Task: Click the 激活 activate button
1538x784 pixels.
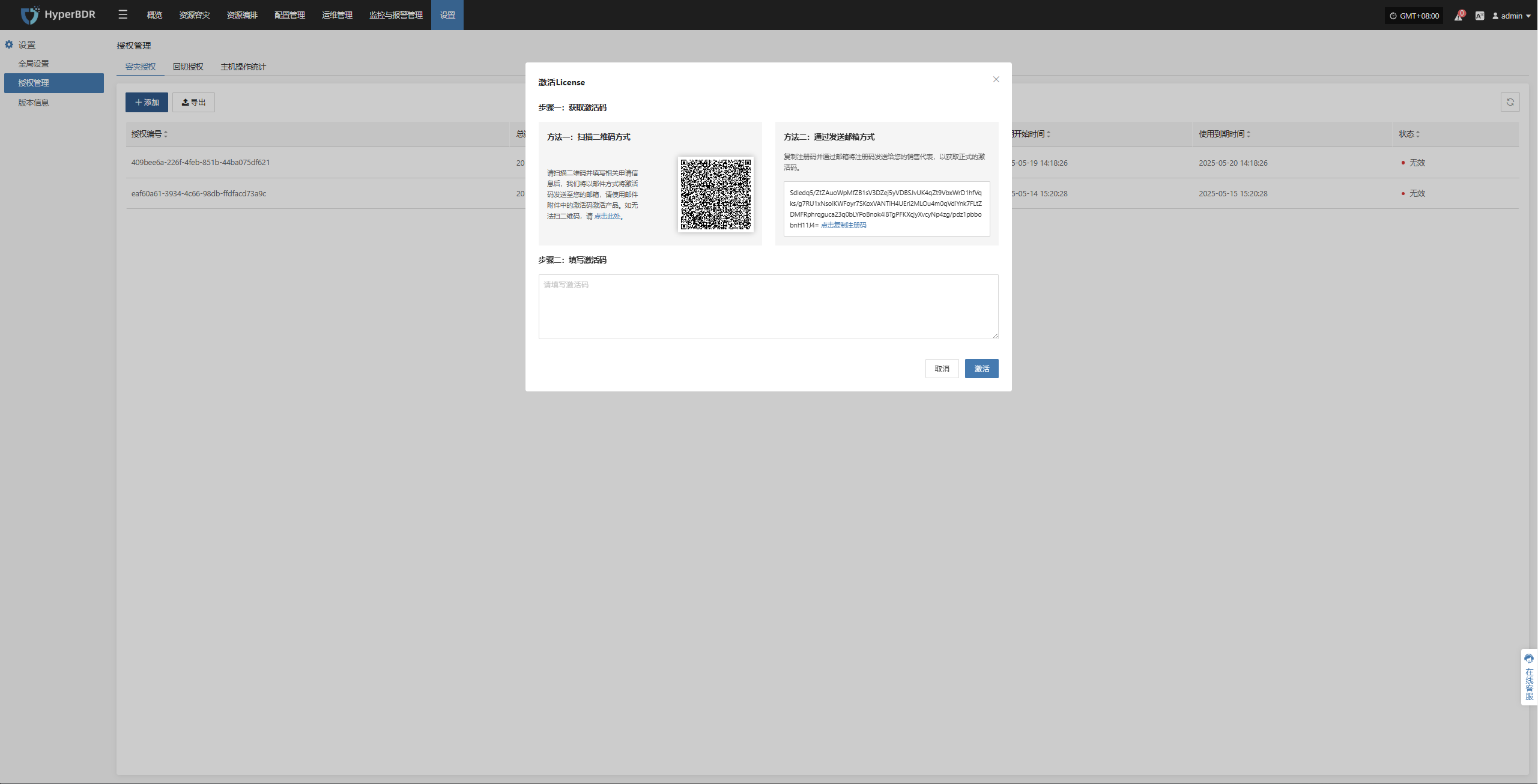Action: 981,369
